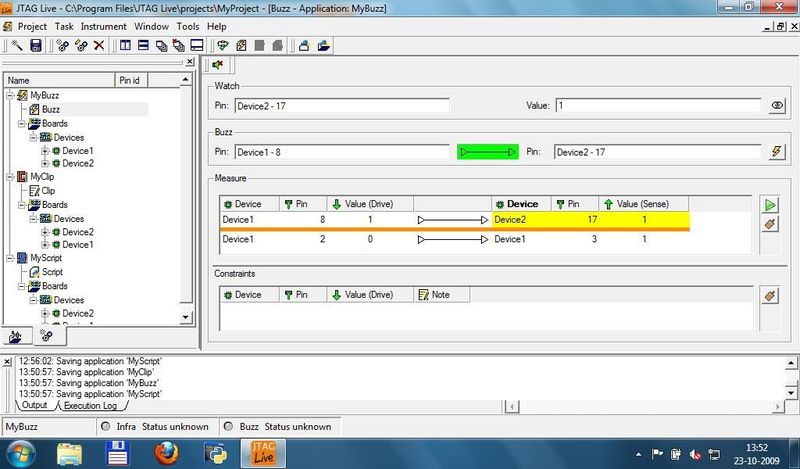Close the project tree panel
Screen dimensions: 800x469
(x=190, y=62)
